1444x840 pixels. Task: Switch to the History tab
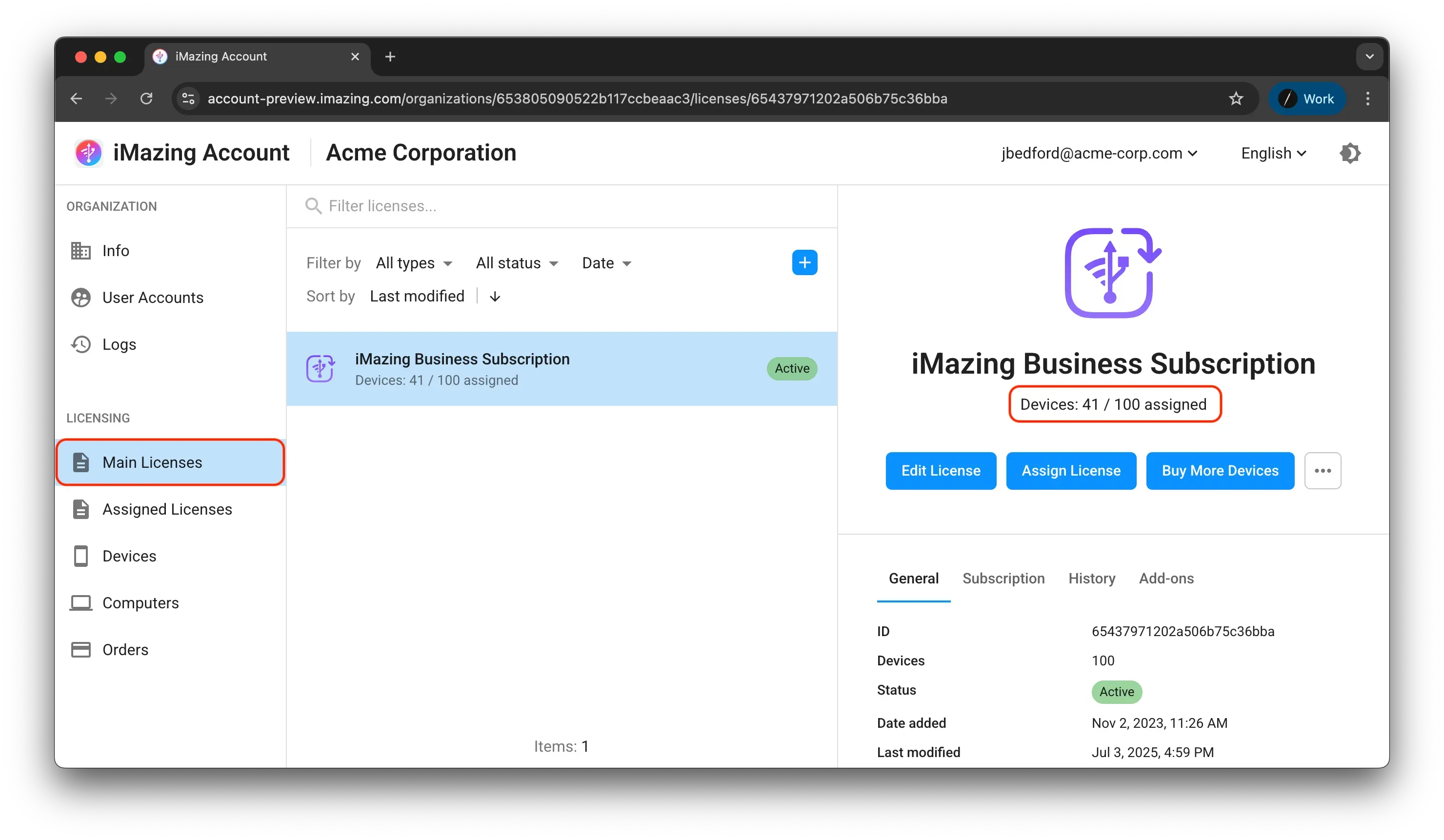(x=1091, y=578)
